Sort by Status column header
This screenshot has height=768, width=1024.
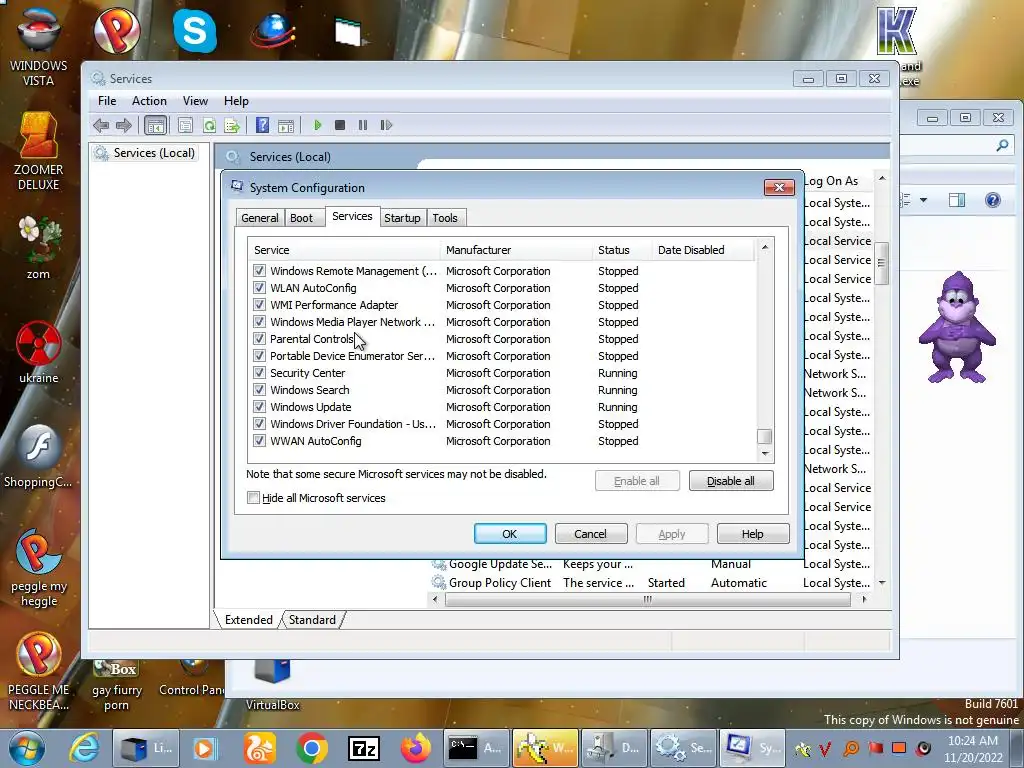[622, 249]
